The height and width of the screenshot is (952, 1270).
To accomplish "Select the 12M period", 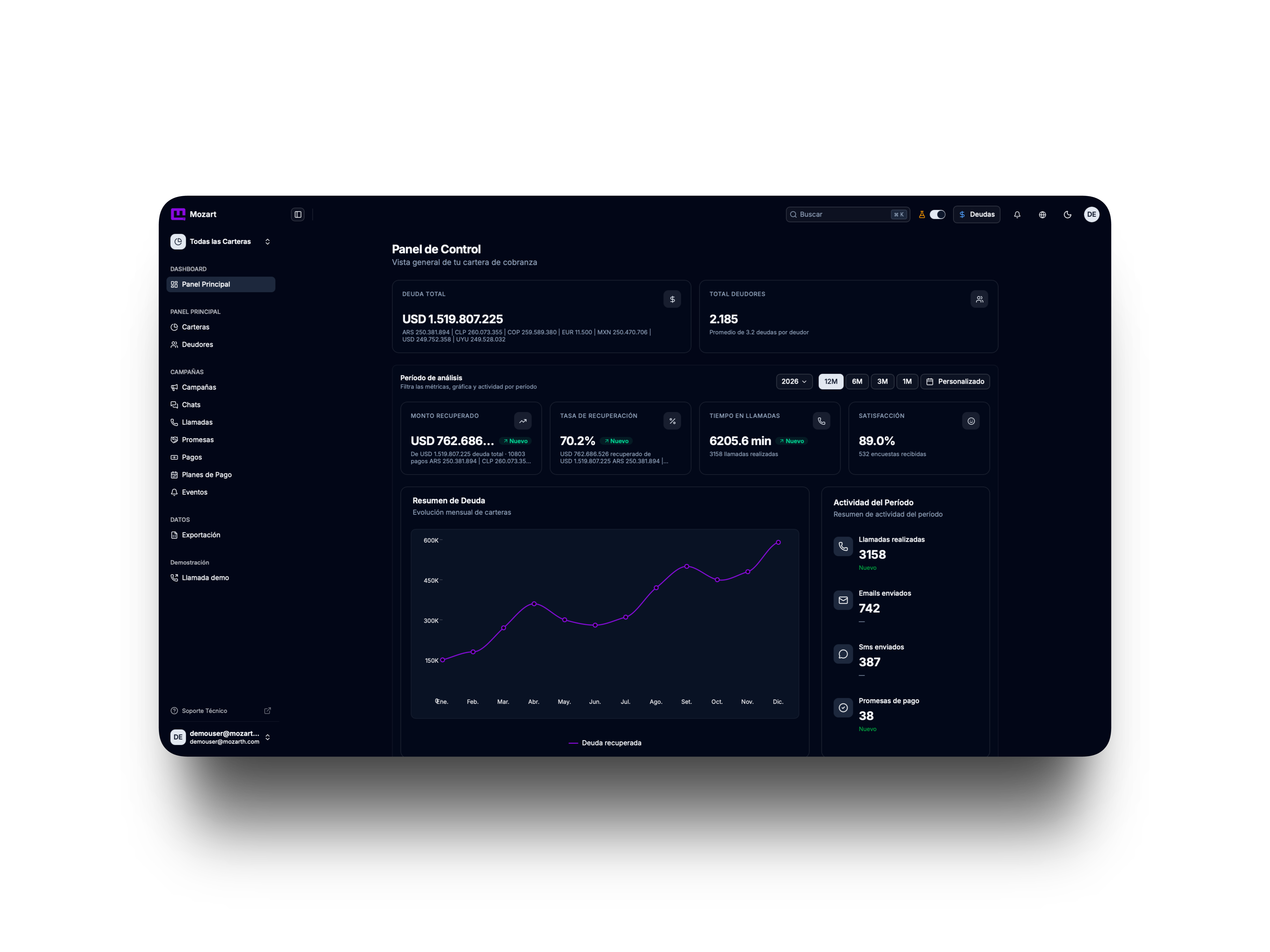I will [831, 382].
